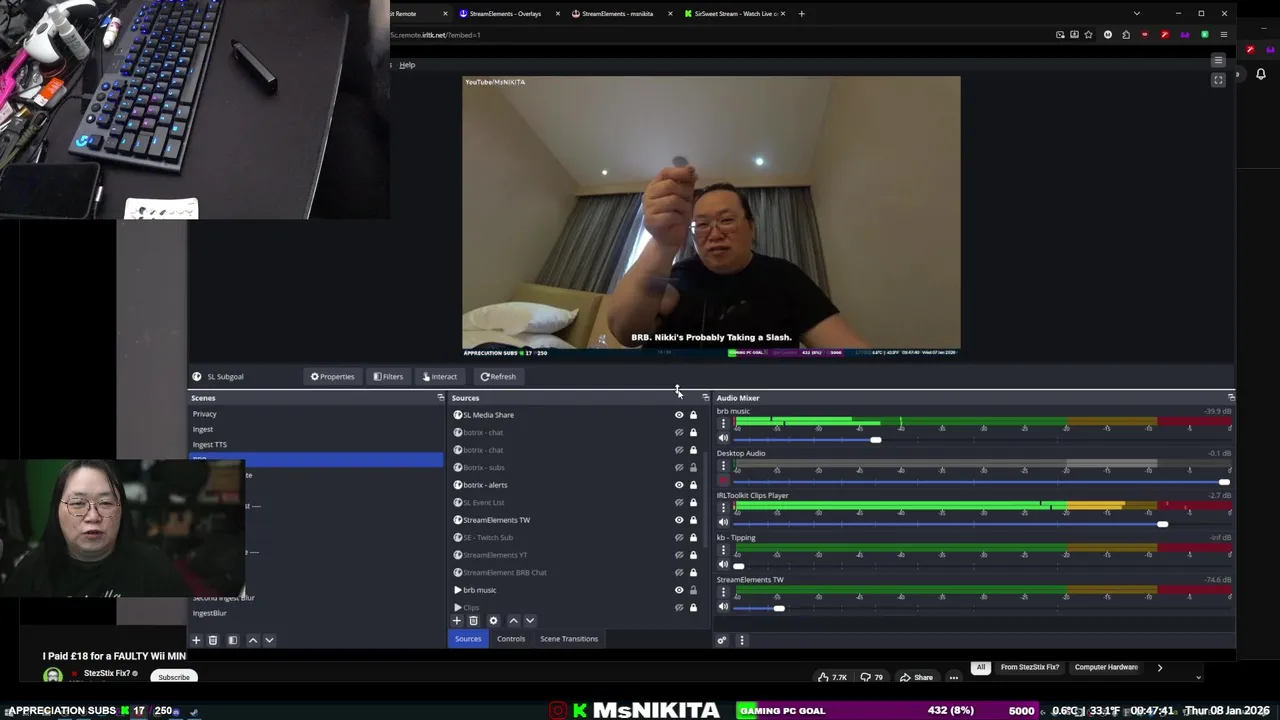The width and height of the screenshot is (1280, 720).
Task: Adjust the brb music volume slider
Action: [x=876, y=440]
